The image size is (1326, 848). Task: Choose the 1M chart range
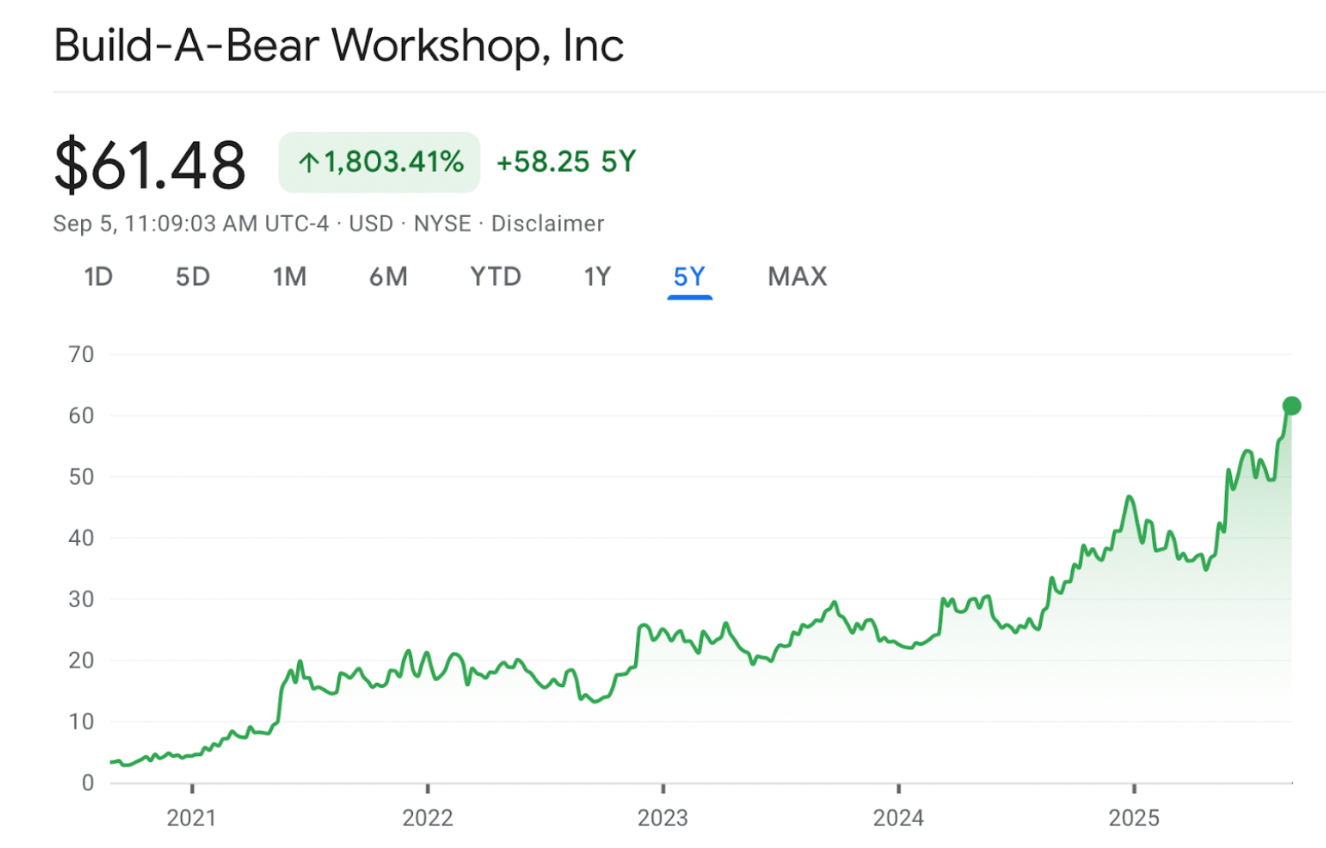tap(290, 276)
